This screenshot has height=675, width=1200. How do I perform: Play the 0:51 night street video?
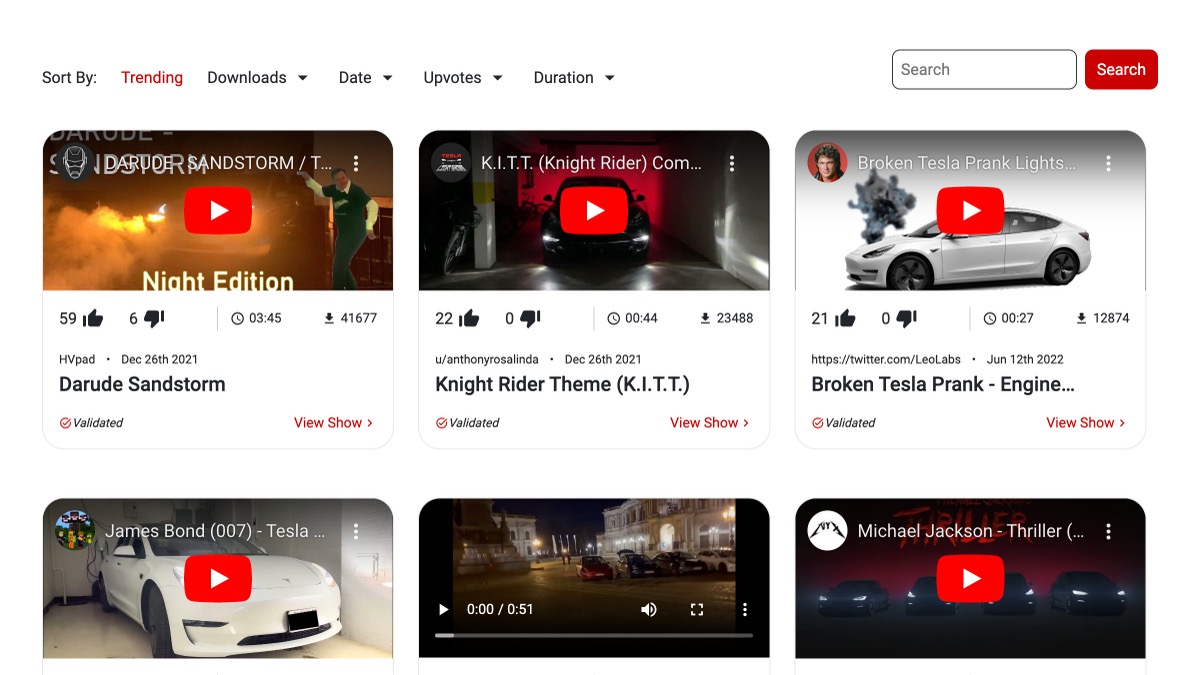444,609
